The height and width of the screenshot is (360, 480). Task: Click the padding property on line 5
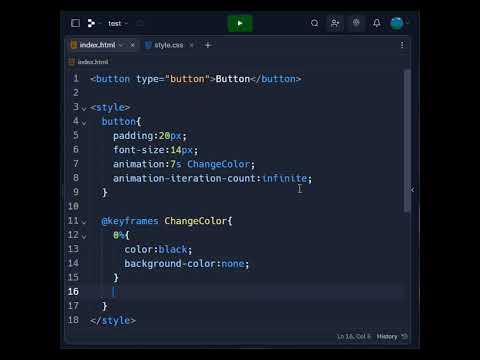[133, 136]
